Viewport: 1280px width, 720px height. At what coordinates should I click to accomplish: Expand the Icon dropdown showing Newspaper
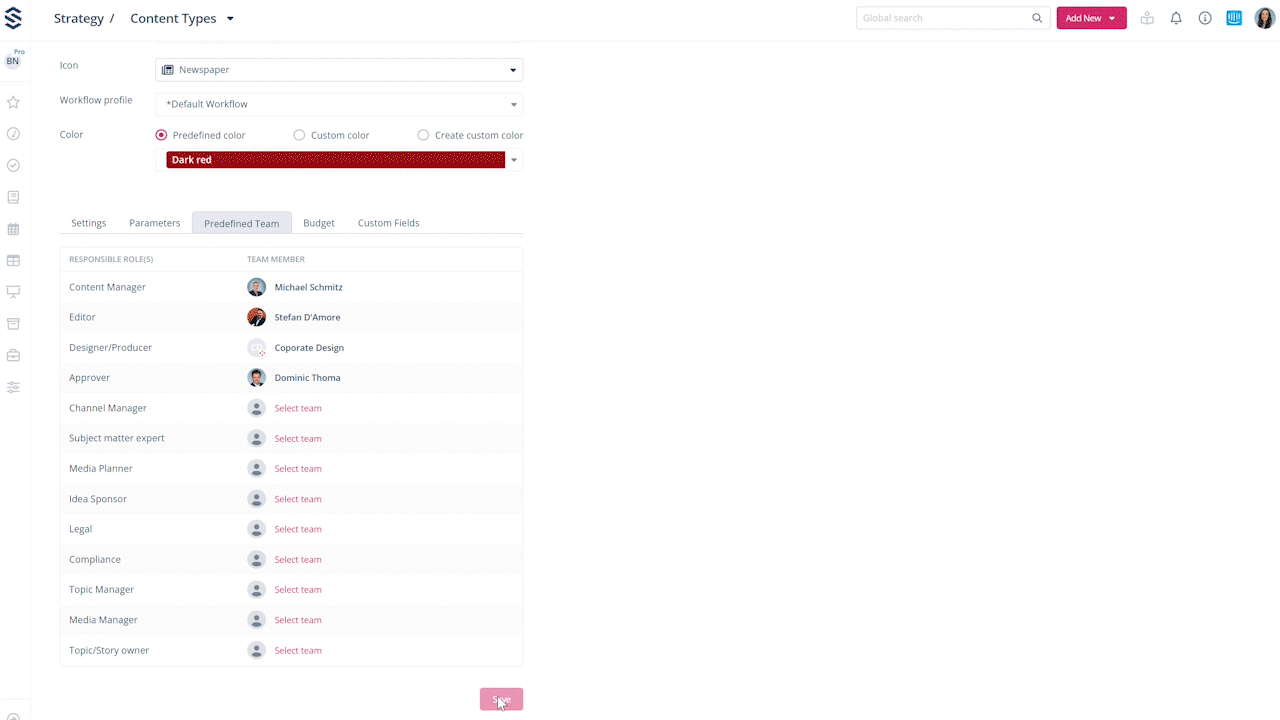coord(339,70)
